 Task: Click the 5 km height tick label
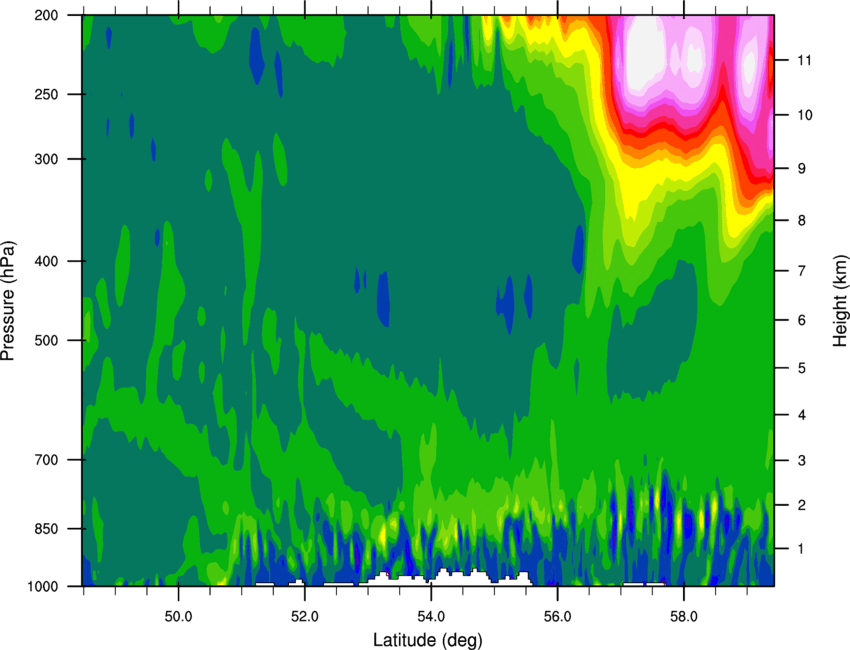pos(802,368)
